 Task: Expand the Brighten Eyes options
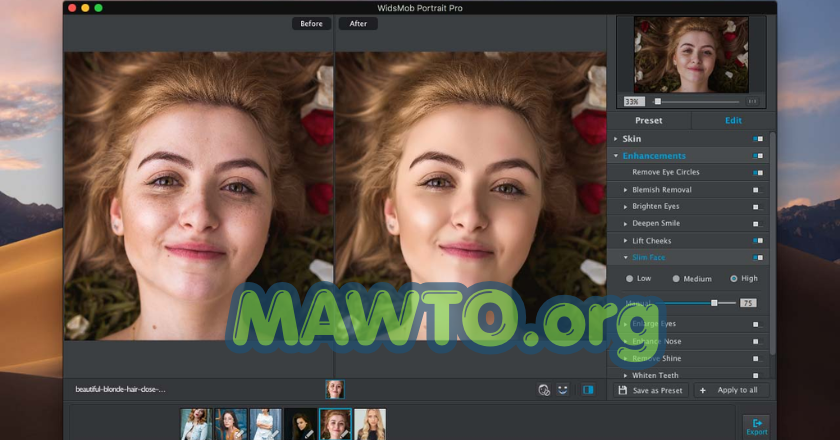pos(625,206)
